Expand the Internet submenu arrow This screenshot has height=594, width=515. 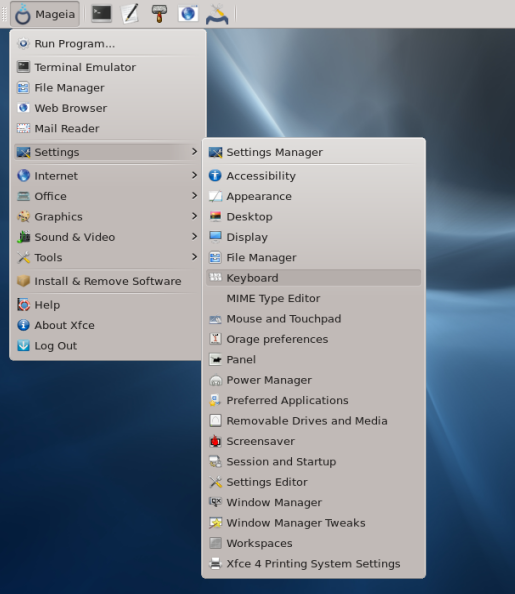(194, 175)
